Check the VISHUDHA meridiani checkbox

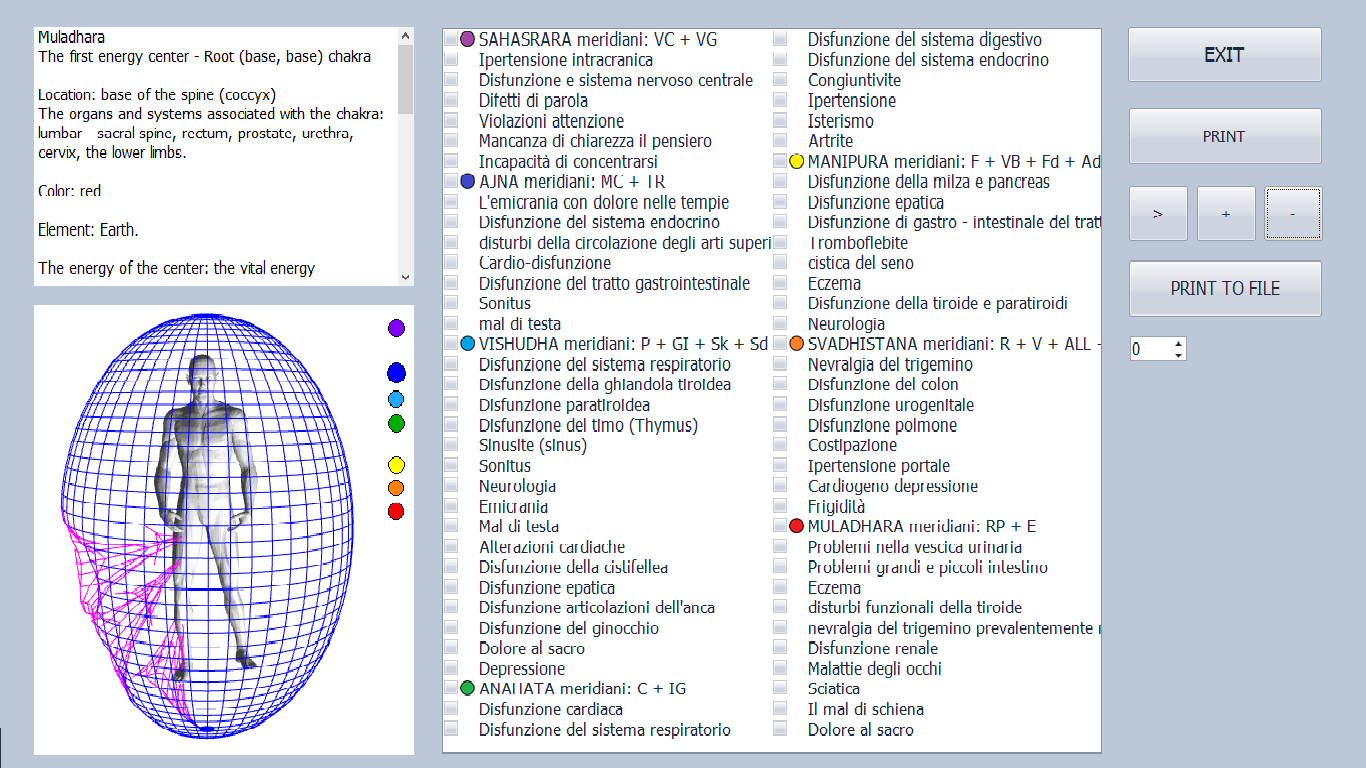tap(451, 344)
